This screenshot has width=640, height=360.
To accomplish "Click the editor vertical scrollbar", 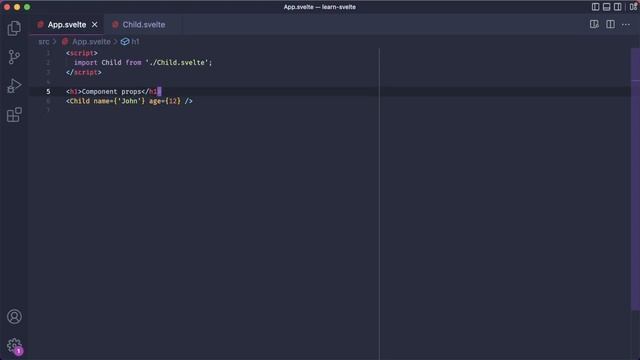I will click(635, 180).
